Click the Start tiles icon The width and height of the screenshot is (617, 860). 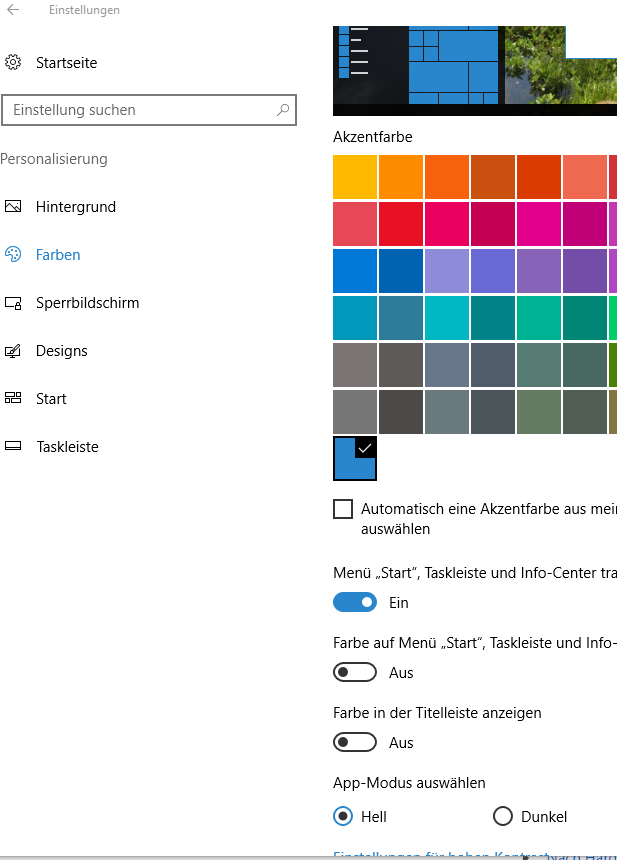coord(13,398)
